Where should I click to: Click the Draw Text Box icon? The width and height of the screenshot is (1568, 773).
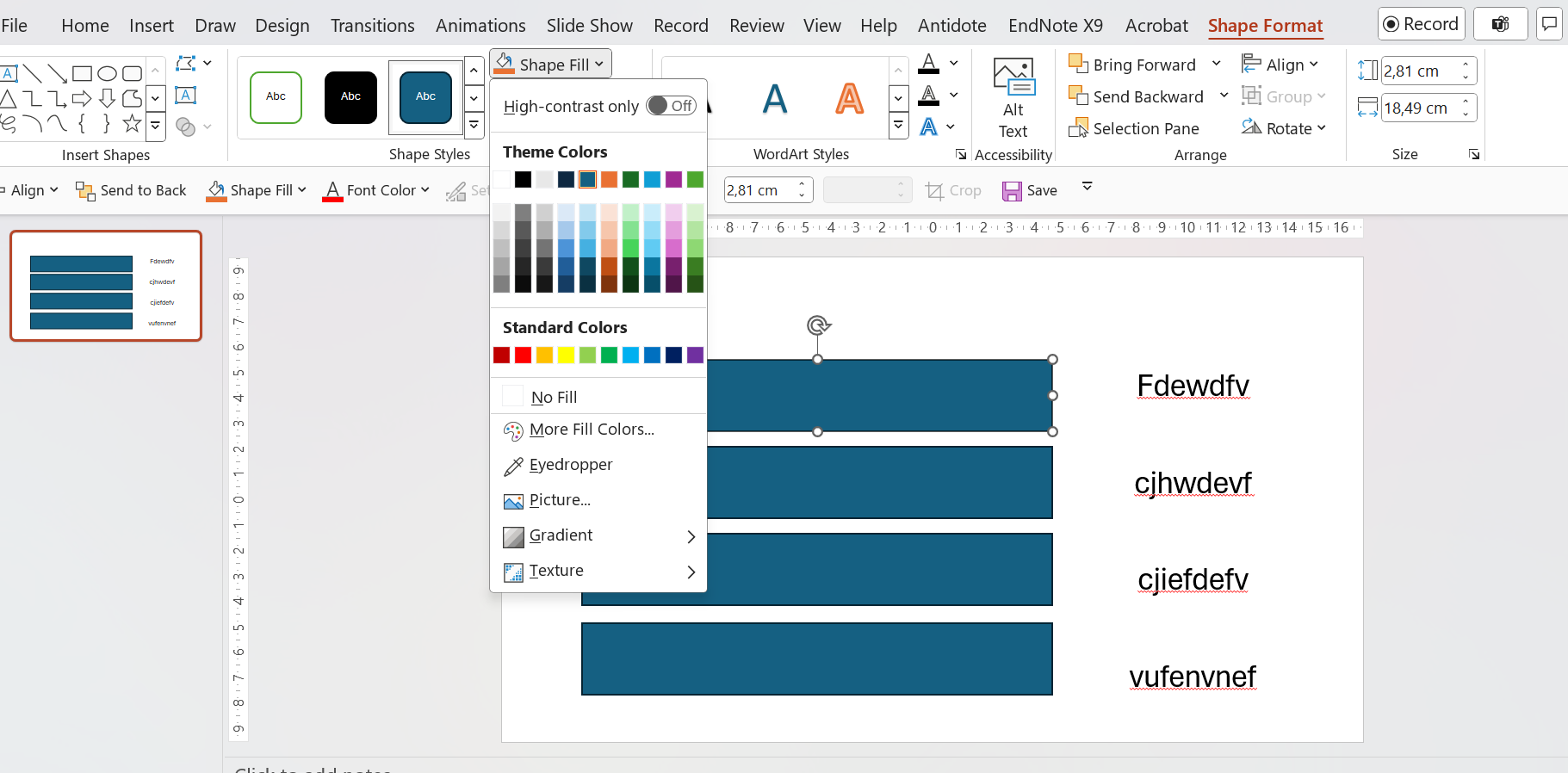tap(185, 96)
